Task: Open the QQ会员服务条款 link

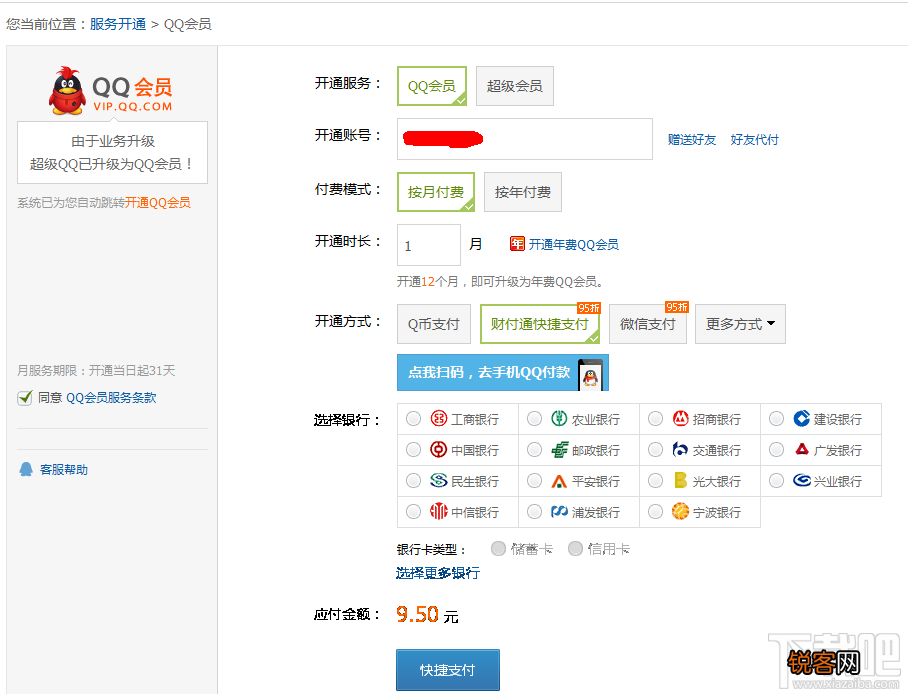Action: [111, 398]
